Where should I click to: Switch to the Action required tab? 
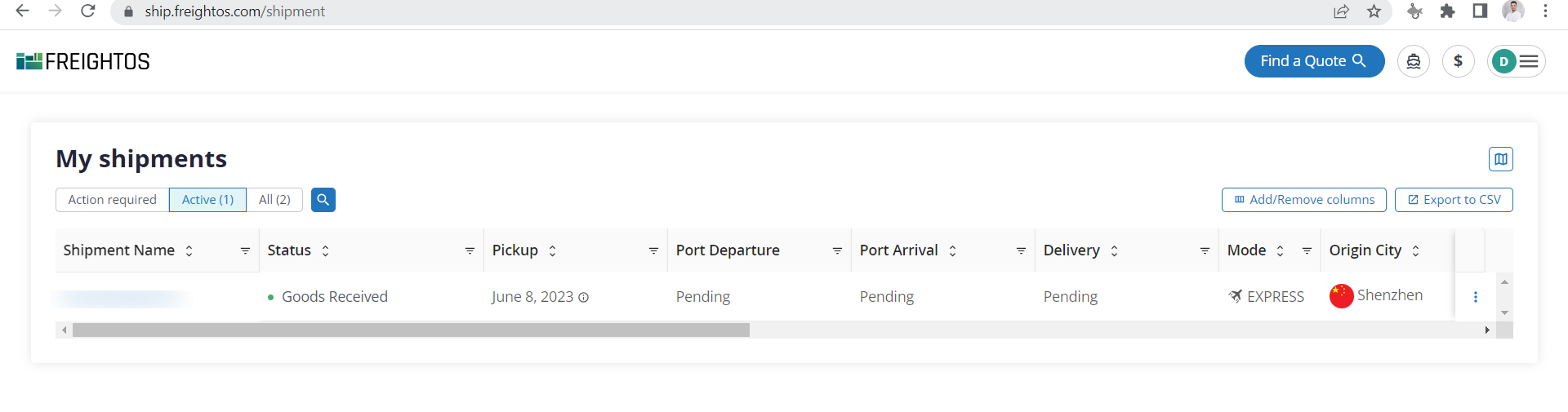(112, 200)
